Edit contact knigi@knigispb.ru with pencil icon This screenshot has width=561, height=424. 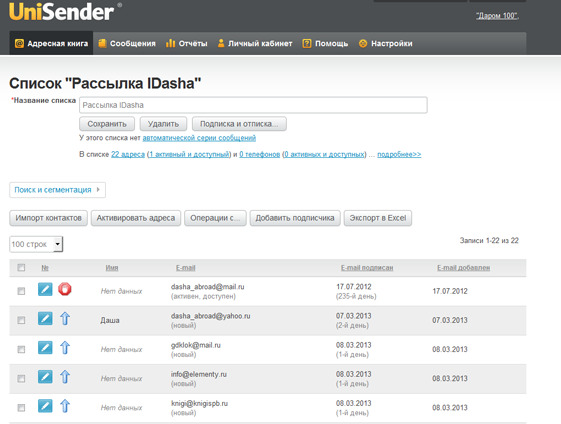click(45, 406)
